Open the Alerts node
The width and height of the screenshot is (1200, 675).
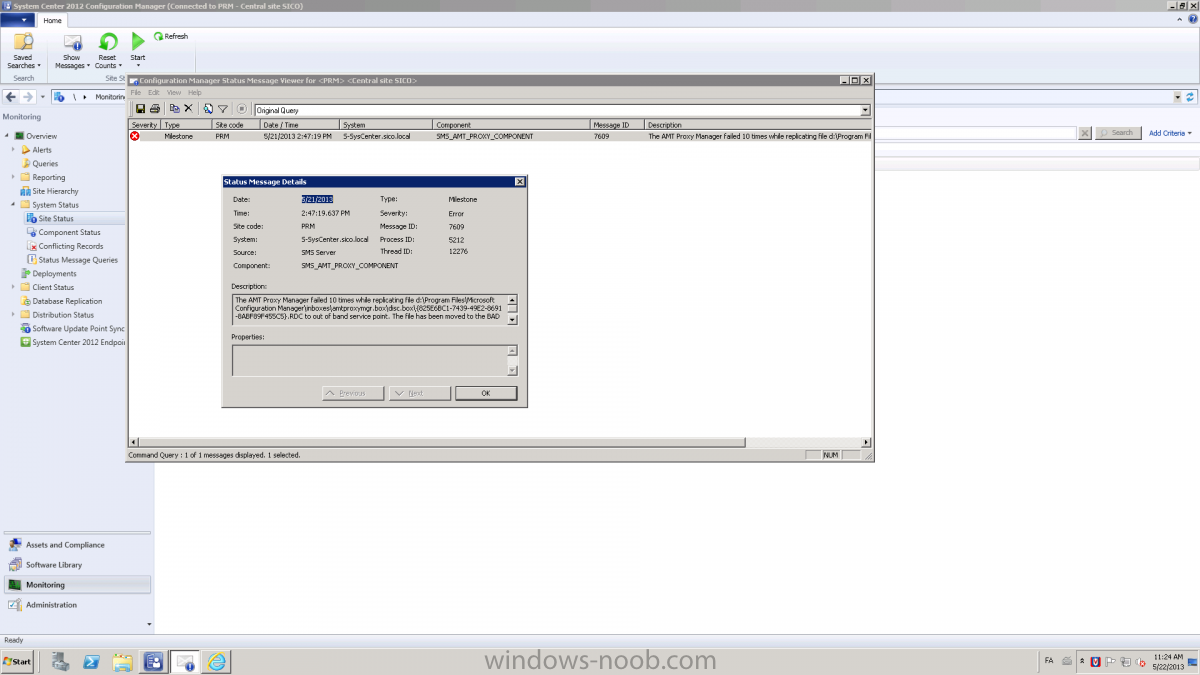coord(42,150)
